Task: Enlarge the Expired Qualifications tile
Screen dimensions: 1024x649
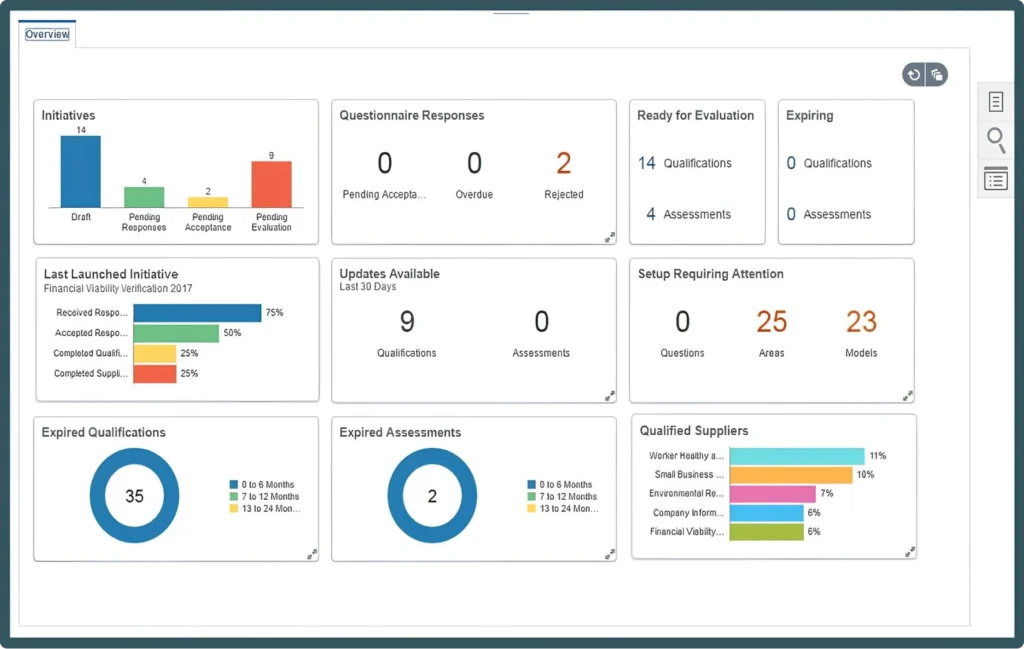Action: tap(312, 553)
